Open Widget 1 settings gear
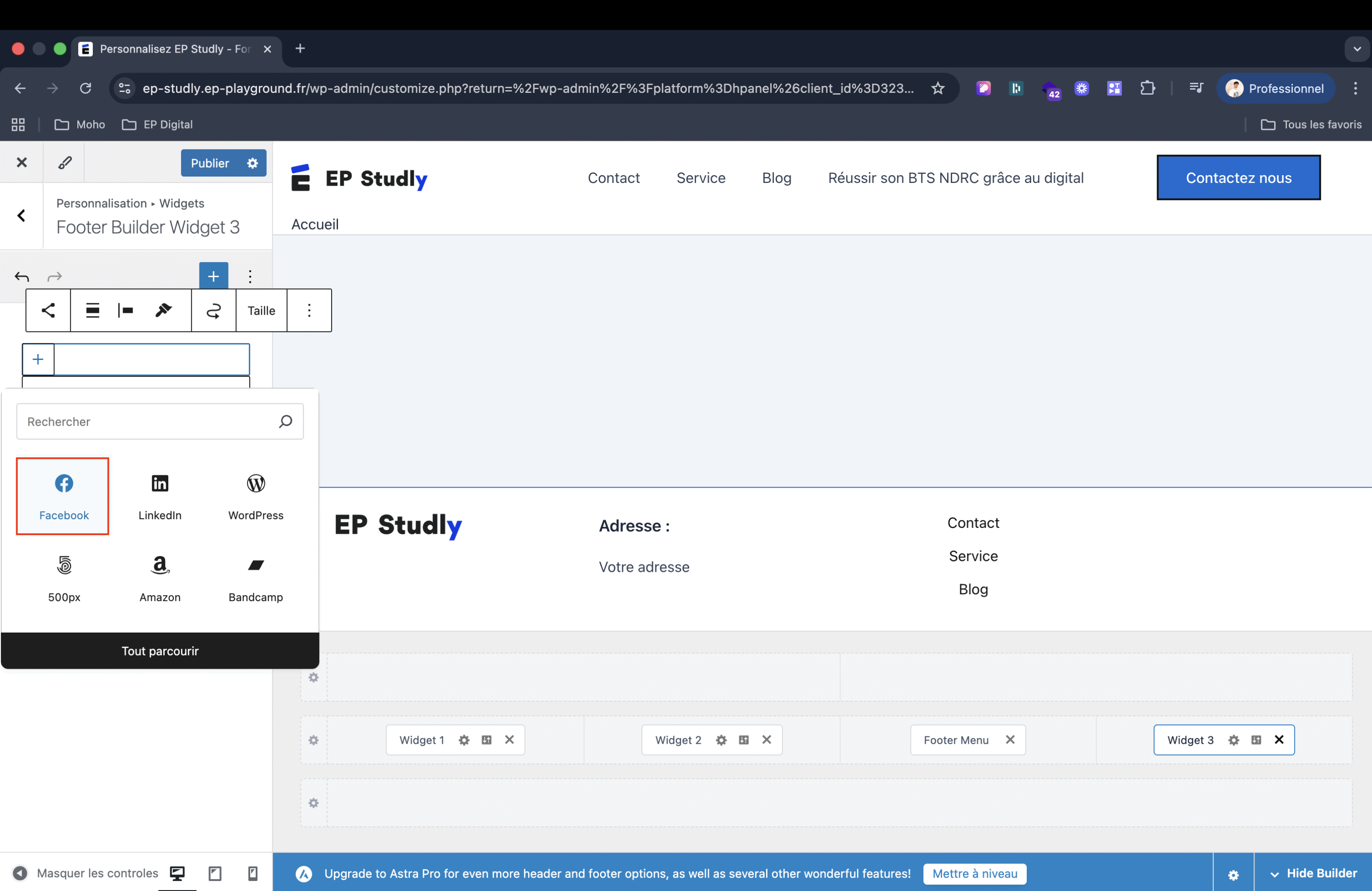Viewport: 1372px width, 891px height. (464, 740)
